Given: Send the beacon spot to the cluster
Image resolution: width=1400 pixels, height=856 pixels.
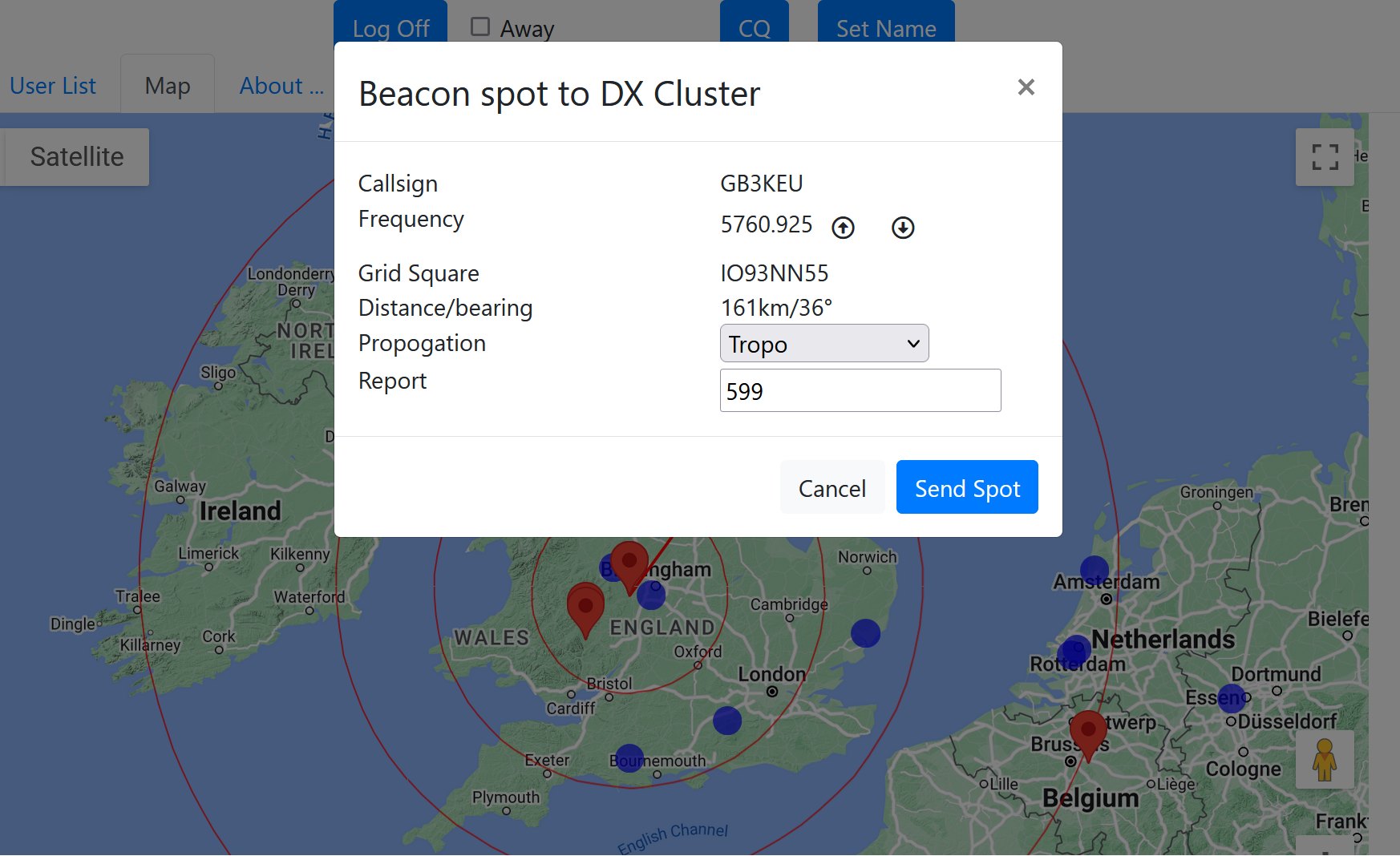Looking at the screenshot, I should (967, 487).
